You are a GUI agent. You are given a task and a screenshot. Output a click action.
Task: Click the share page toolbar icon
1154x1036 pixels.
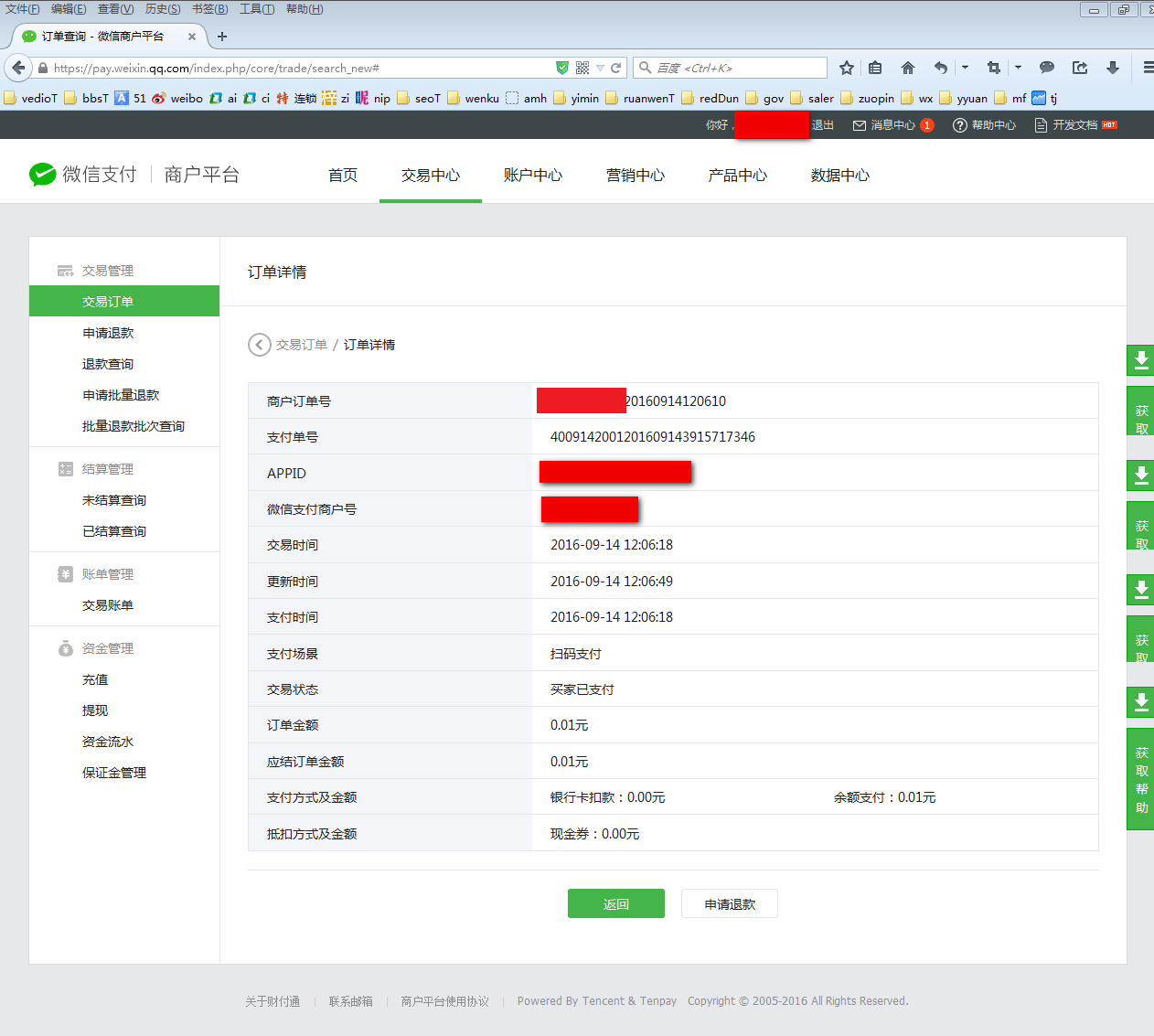tap(1080, 68)
